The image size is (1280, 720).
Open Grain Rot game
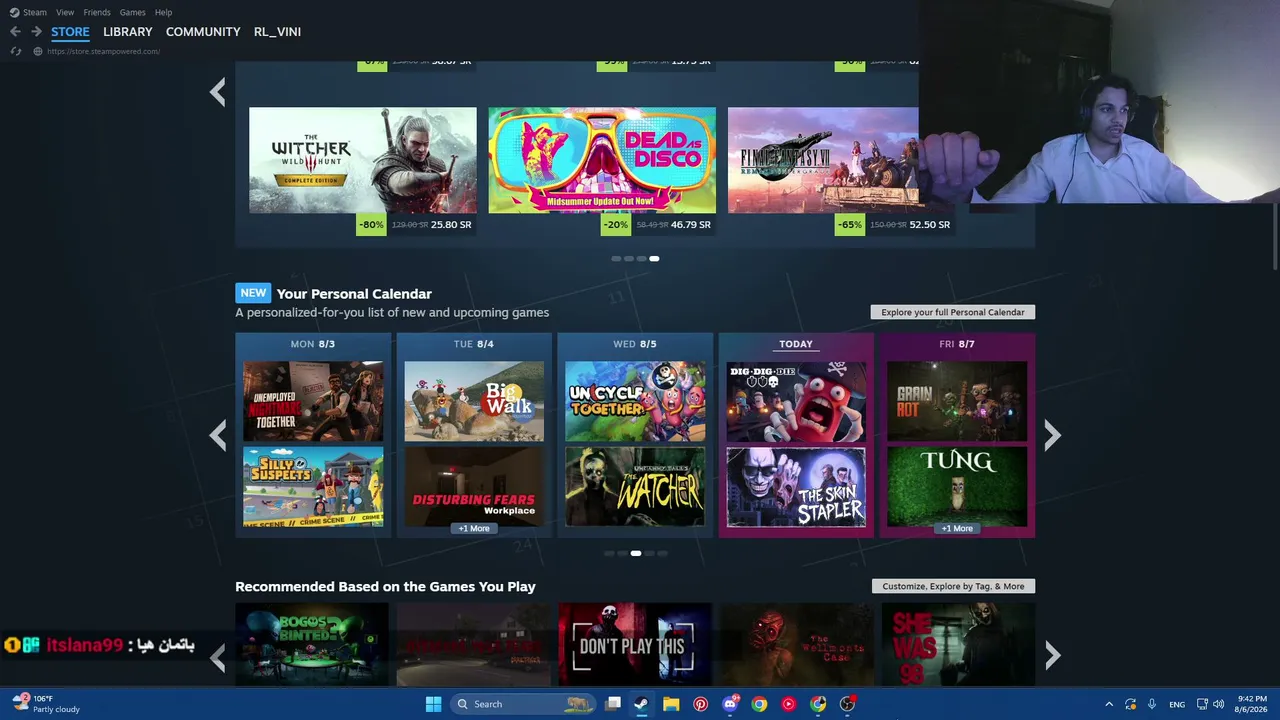[957, 401]
